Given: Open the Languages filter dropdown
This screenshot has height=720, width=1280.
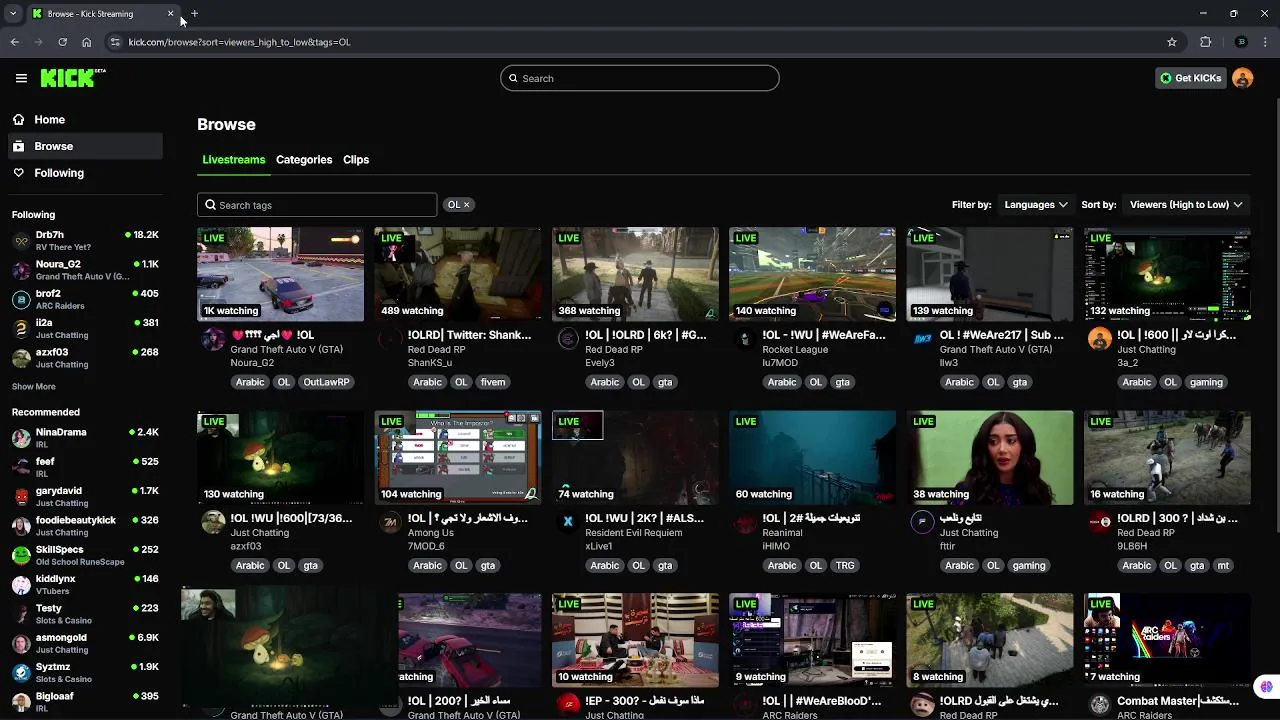Looking at the screenshot, I should pos(1036,205).
